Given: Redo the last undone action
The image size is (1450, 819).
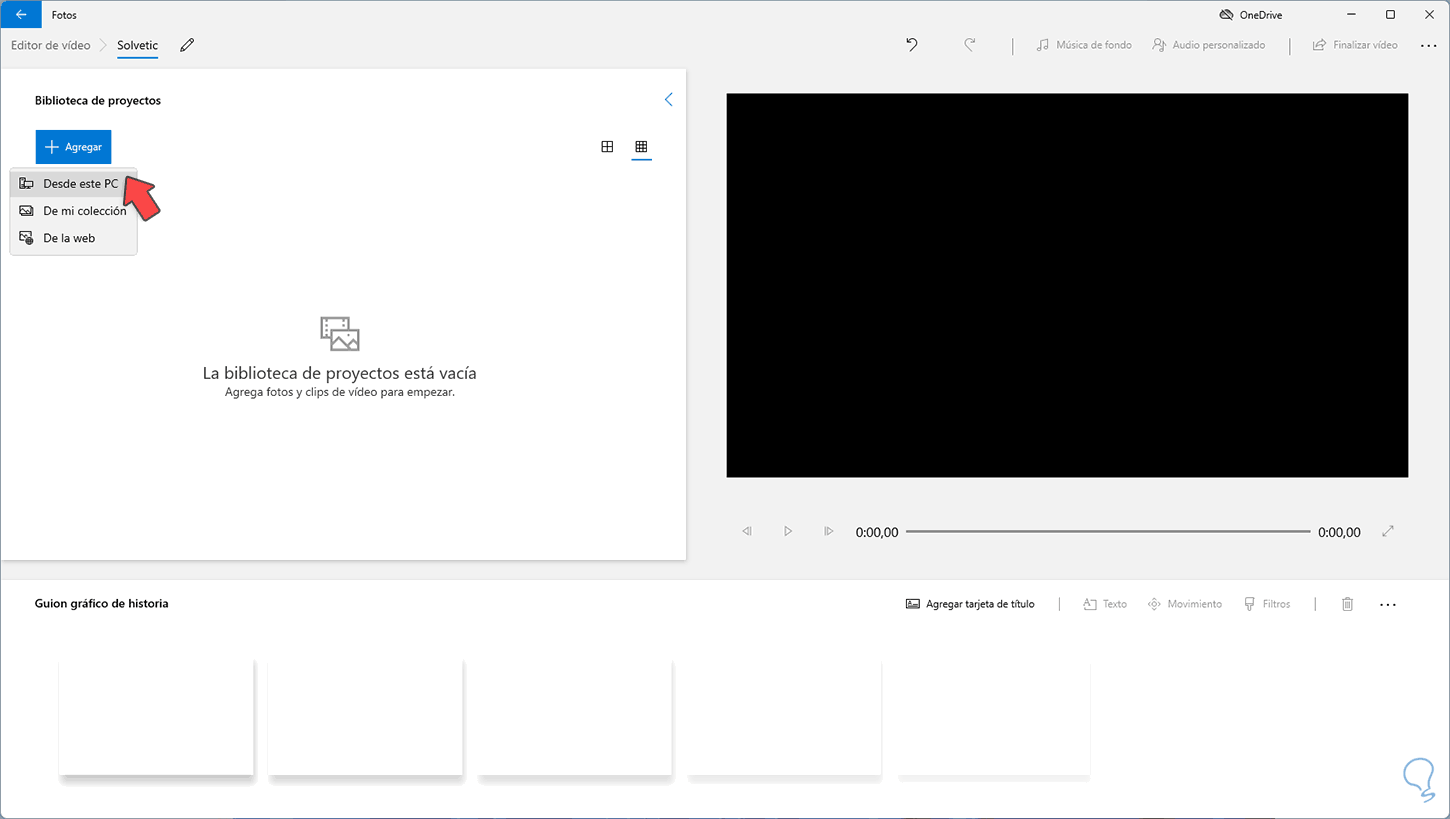Looking at the screenshot, I should 969,45.
